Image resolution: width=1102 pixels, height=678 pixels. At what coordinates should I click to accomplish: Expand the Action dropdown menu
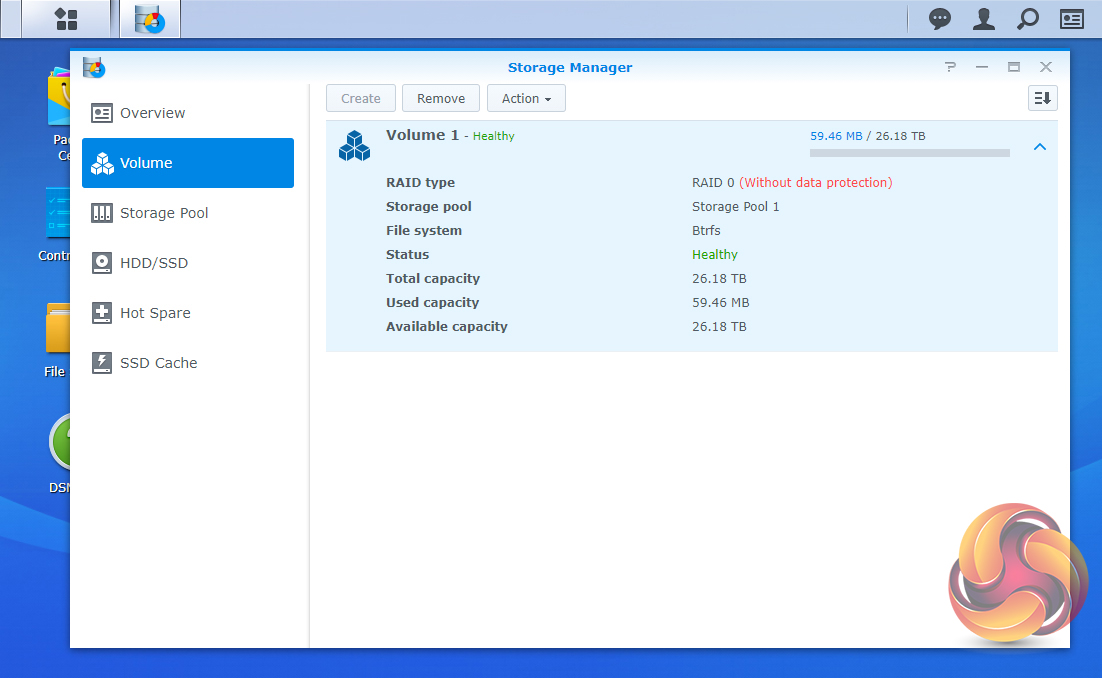click(x=526, y=98)
